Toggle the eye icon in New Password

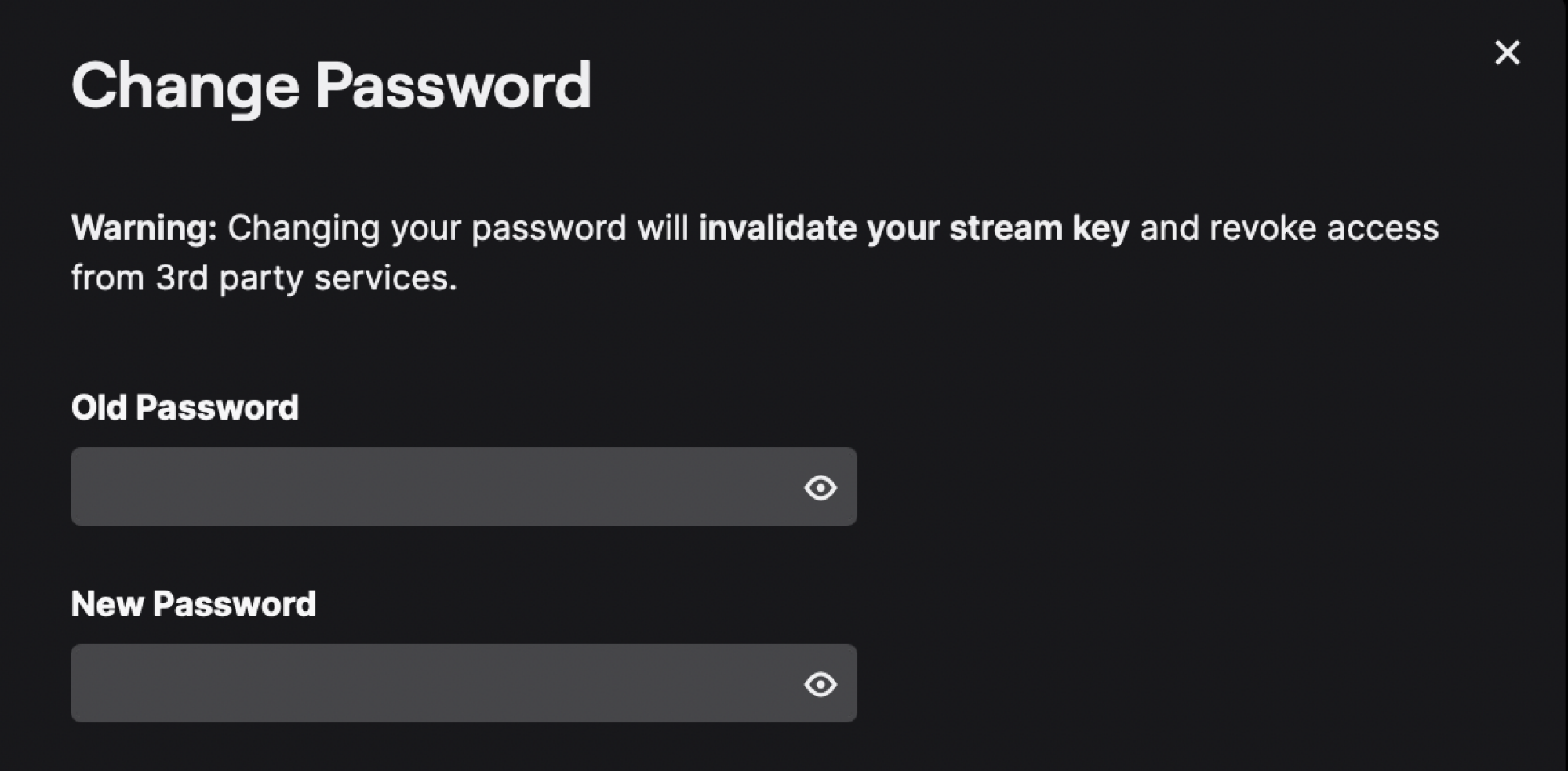pyautogui.click(x=820, y=684)
